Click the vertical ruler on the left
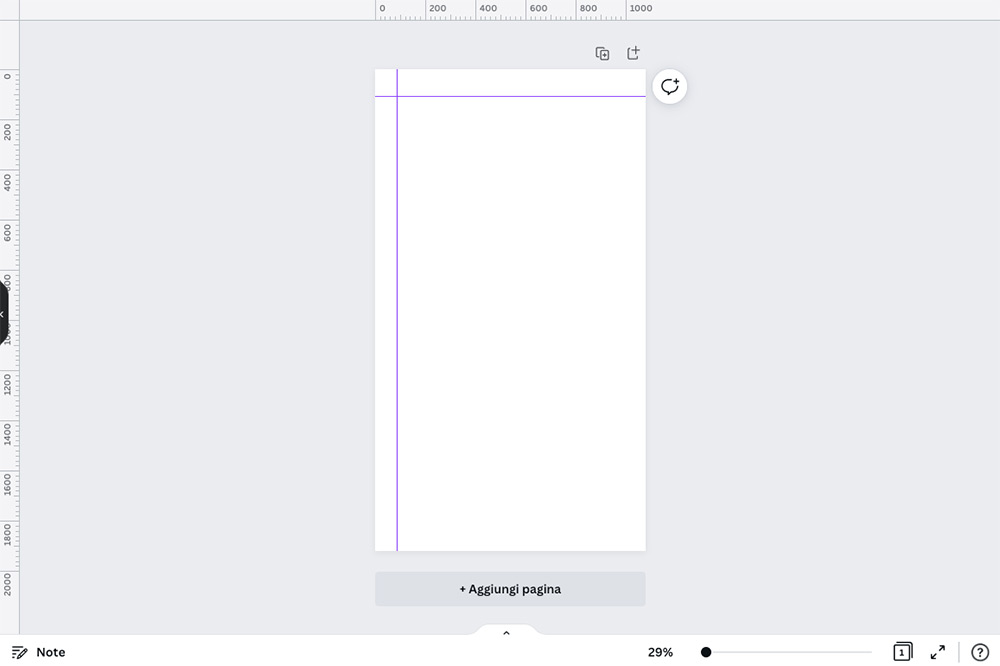Viewport: 1000px width, 666px height. (x=8, y=450)
